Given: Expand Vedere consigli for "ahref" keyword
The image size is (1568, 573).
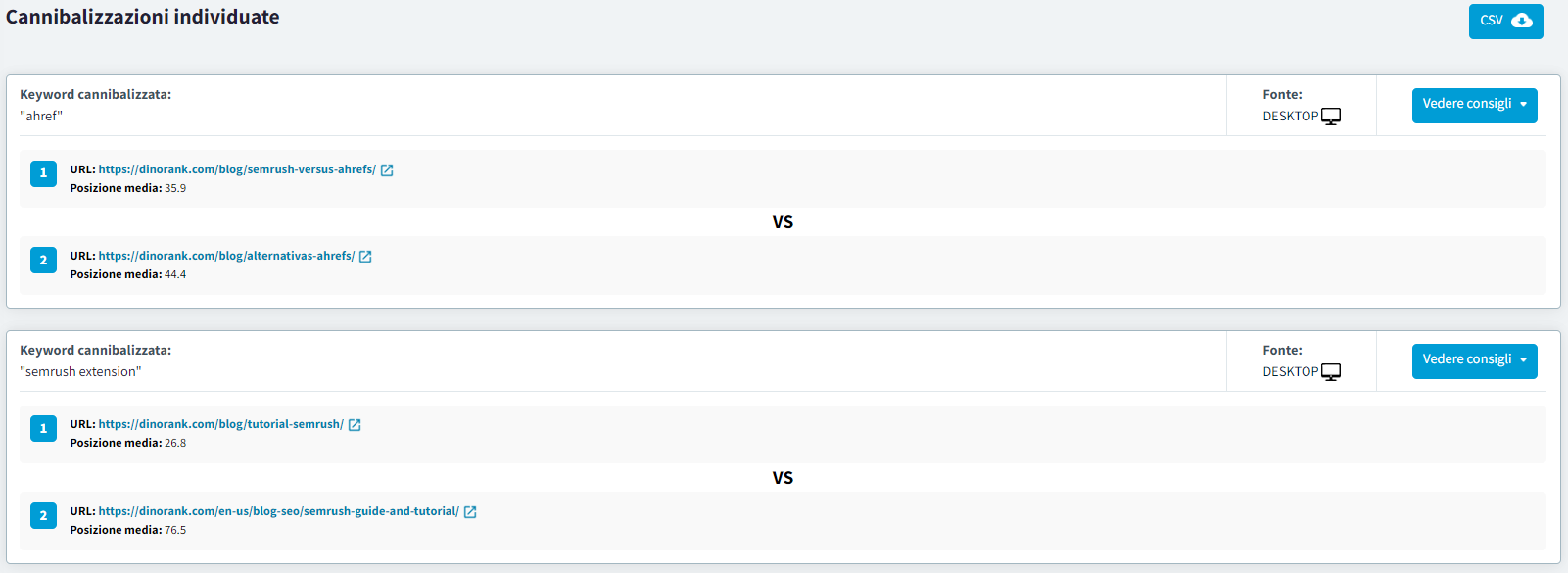Looking at the screenshot, I should (1474, 105).
